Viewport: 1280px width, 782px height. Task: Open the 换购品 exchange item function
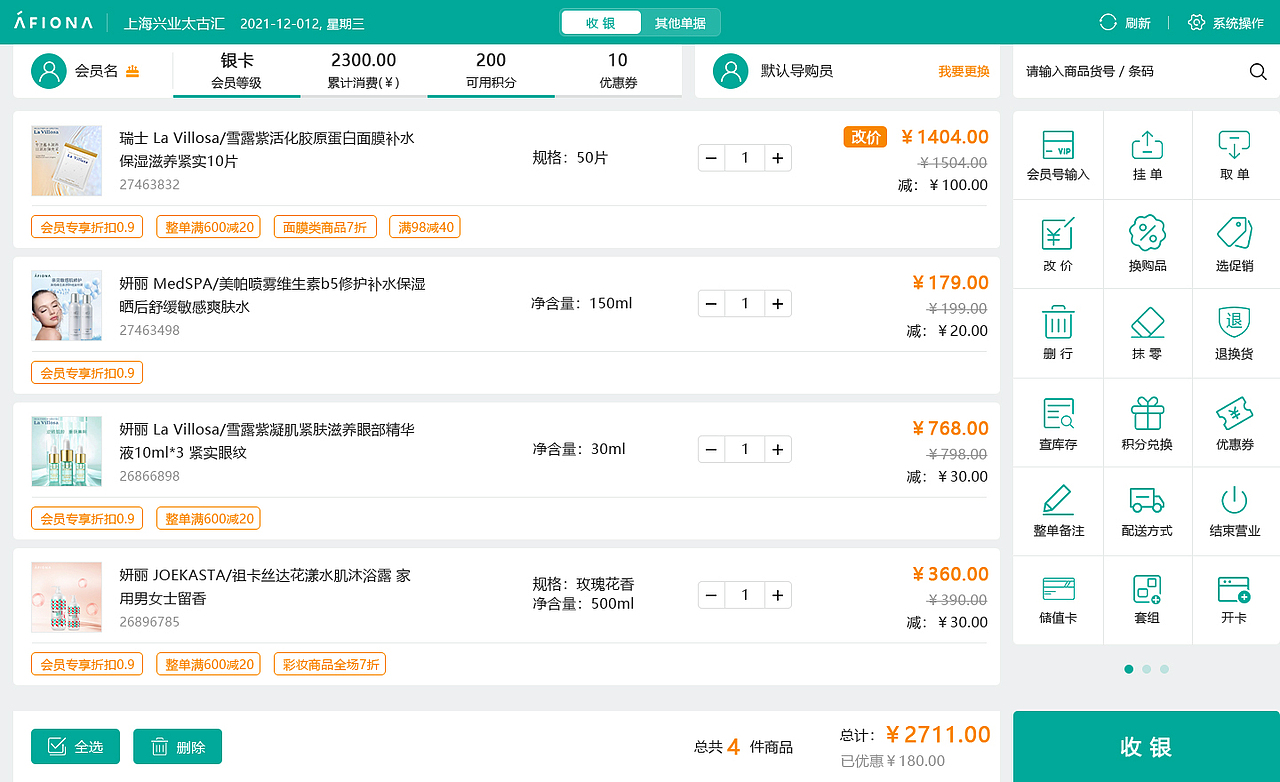1146,244
